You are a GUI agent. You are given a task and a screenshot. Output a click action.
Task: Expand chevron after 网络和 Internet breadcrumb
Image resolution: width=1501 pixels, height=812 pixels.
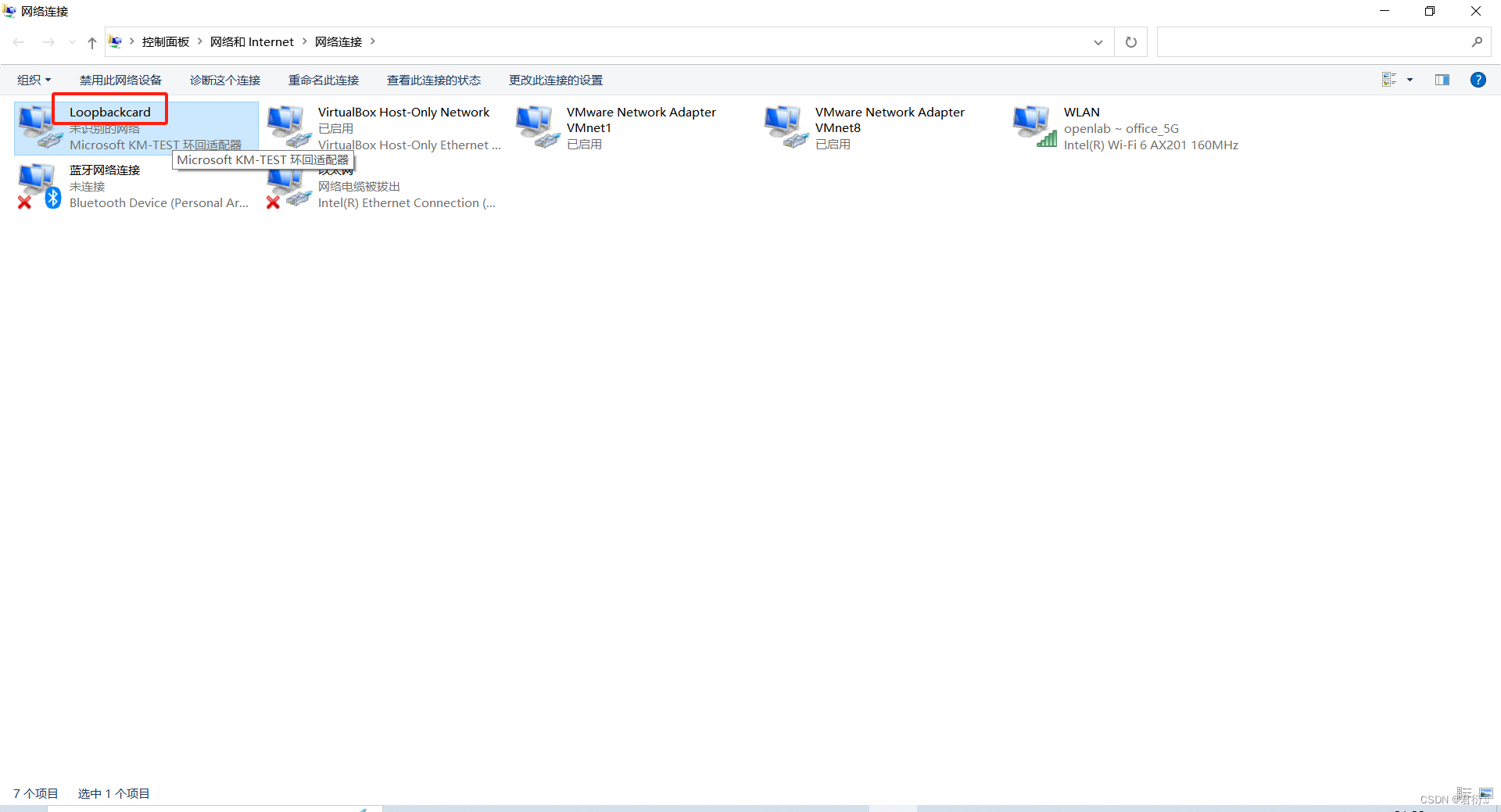(304, 41)
